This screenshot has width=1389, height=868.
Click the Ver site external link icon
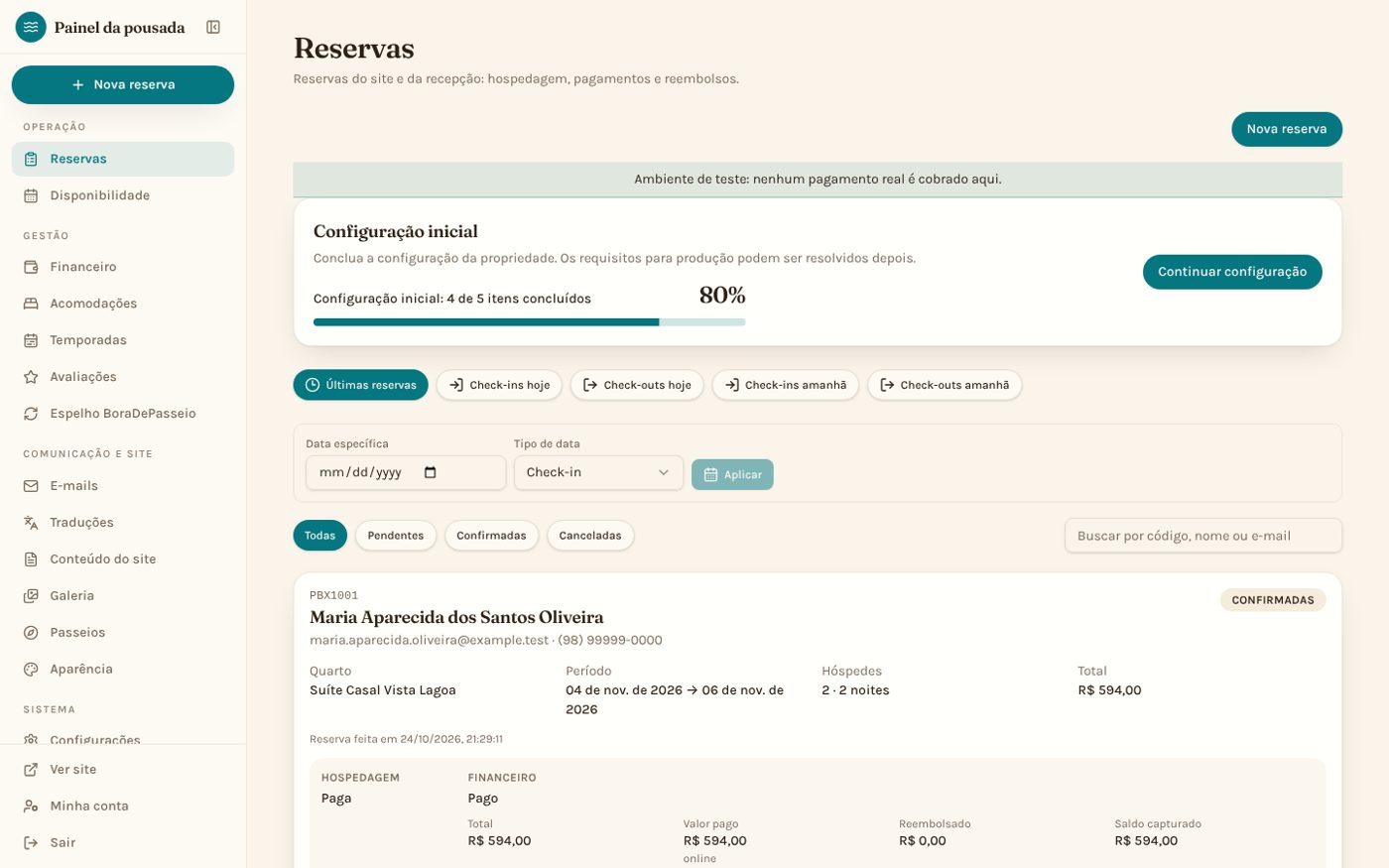point(31,770)
